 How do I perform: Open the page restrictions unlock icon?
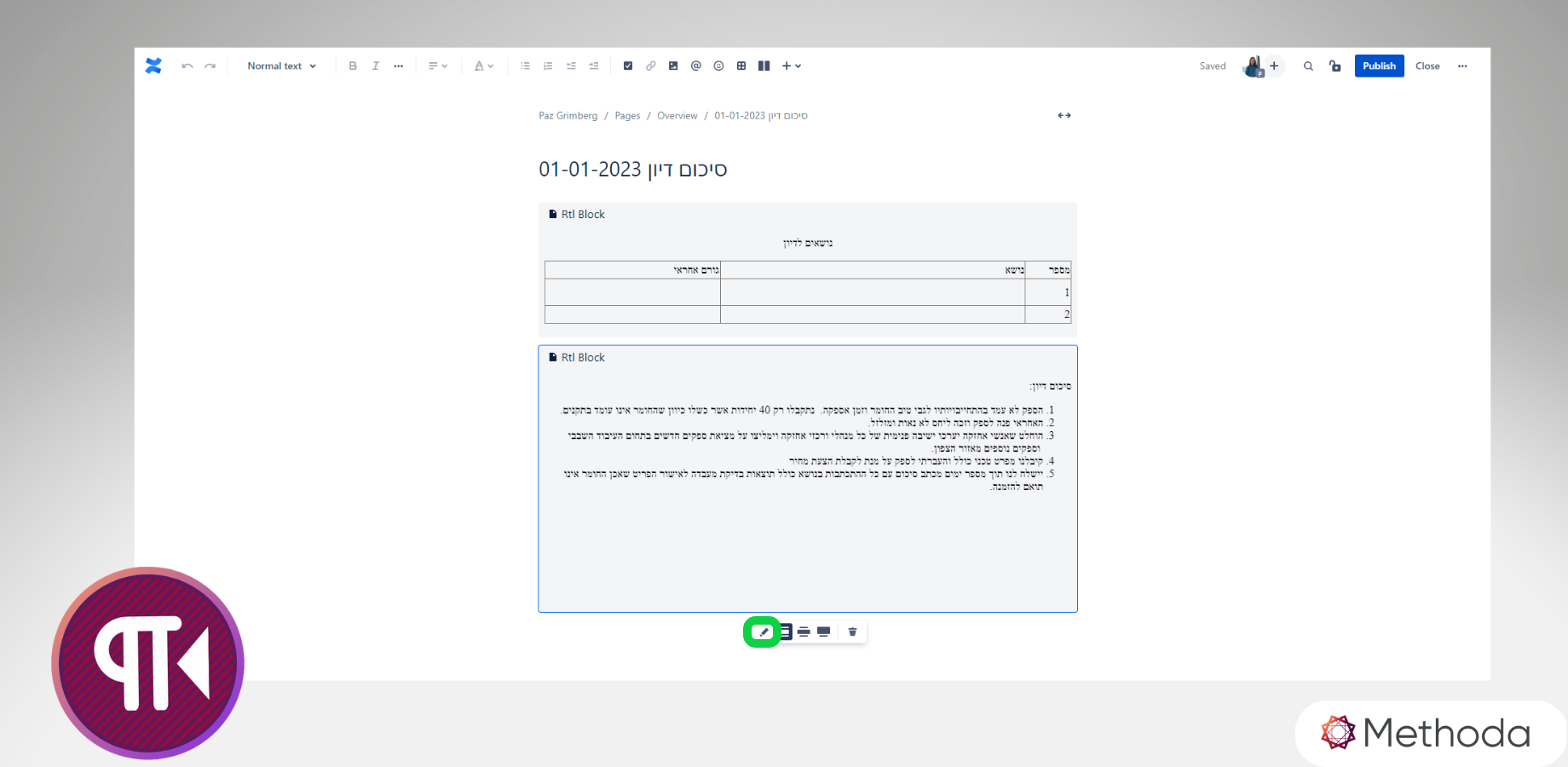1335,66
